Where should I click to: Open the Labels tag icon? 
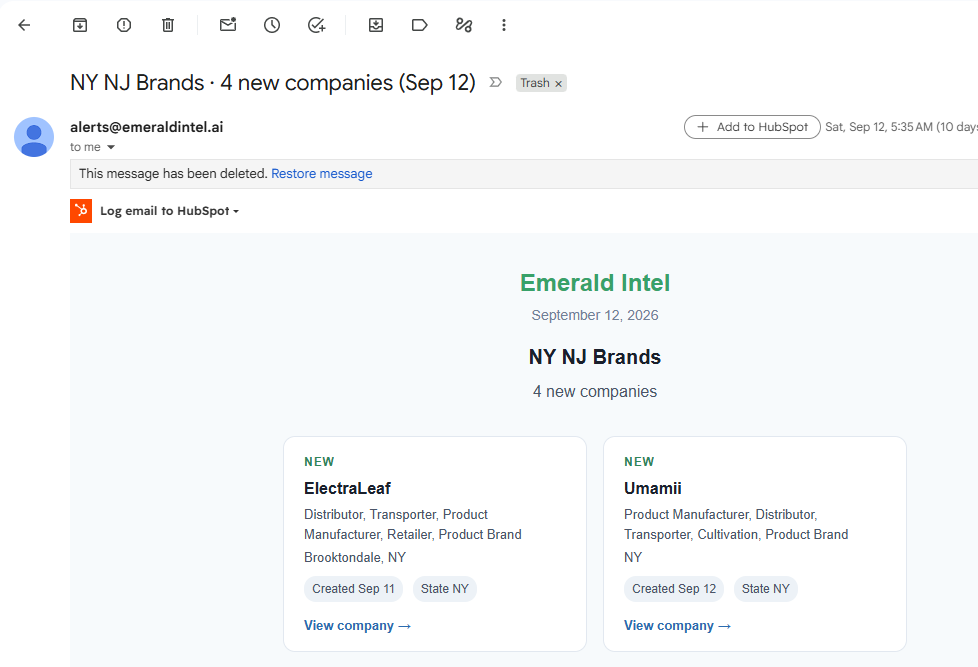pos(420,25)
